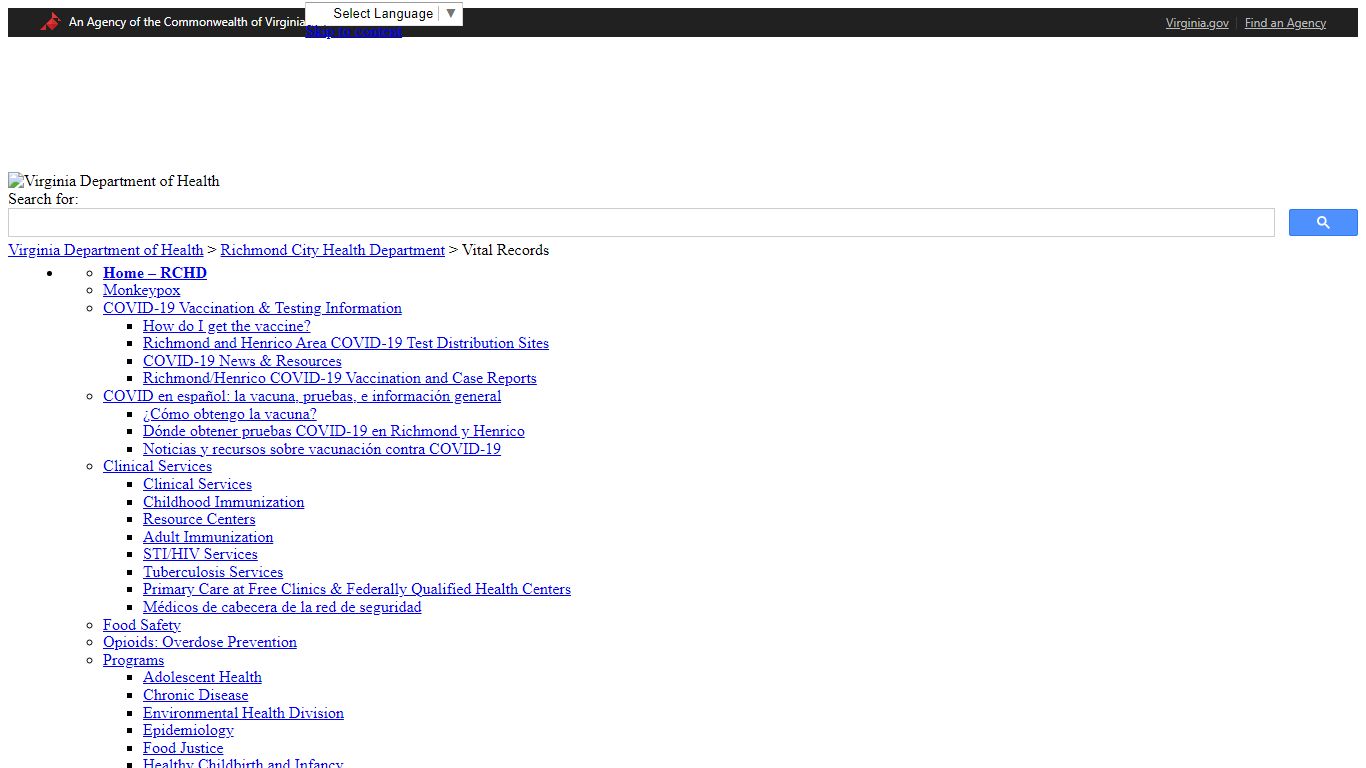Open Resource Centers link
The height and width of the screenshot is (768, 1366).
(x=199, y=519)
